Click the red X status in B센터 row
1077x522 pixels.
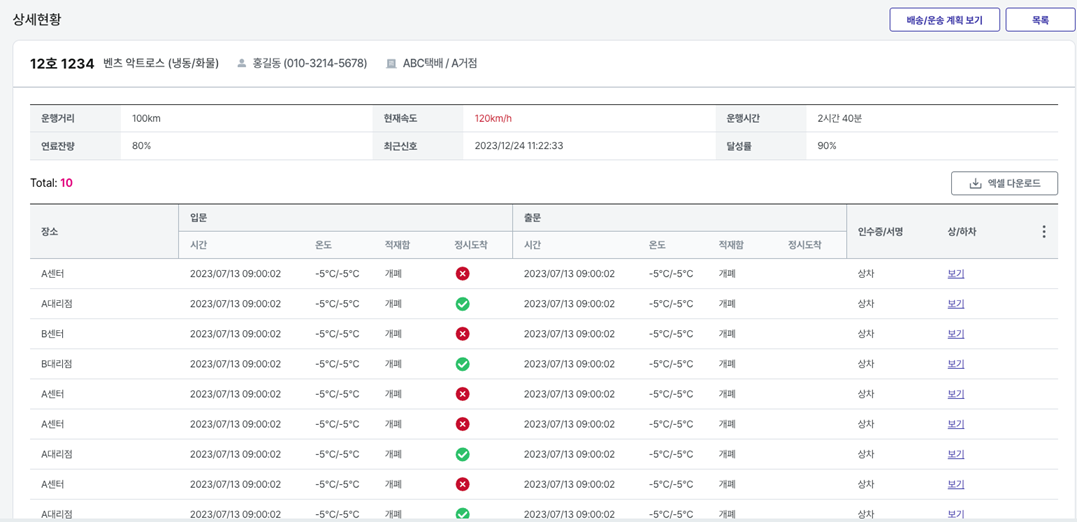click(x=462, y=334)
